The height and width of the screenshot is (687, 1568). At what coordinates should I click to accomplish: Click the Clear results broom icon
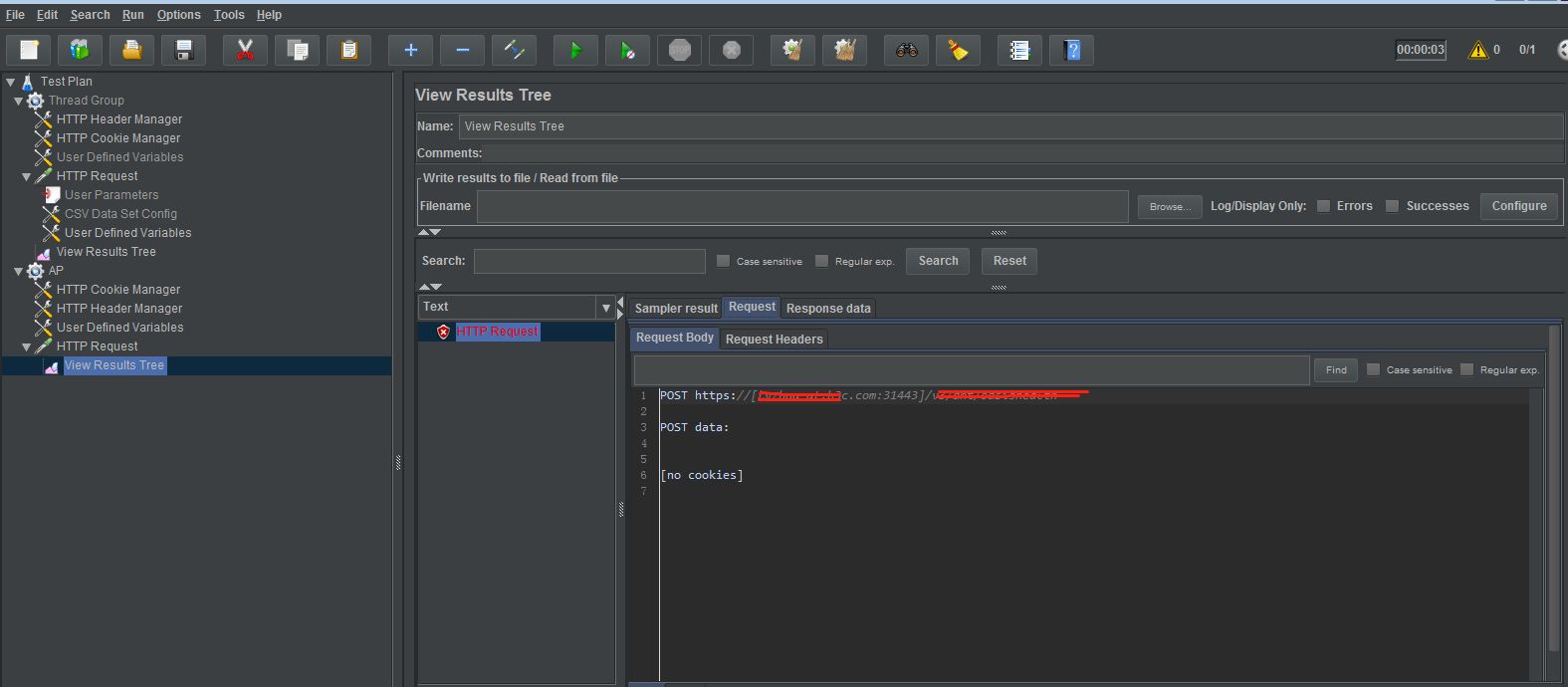pos(792,50)
